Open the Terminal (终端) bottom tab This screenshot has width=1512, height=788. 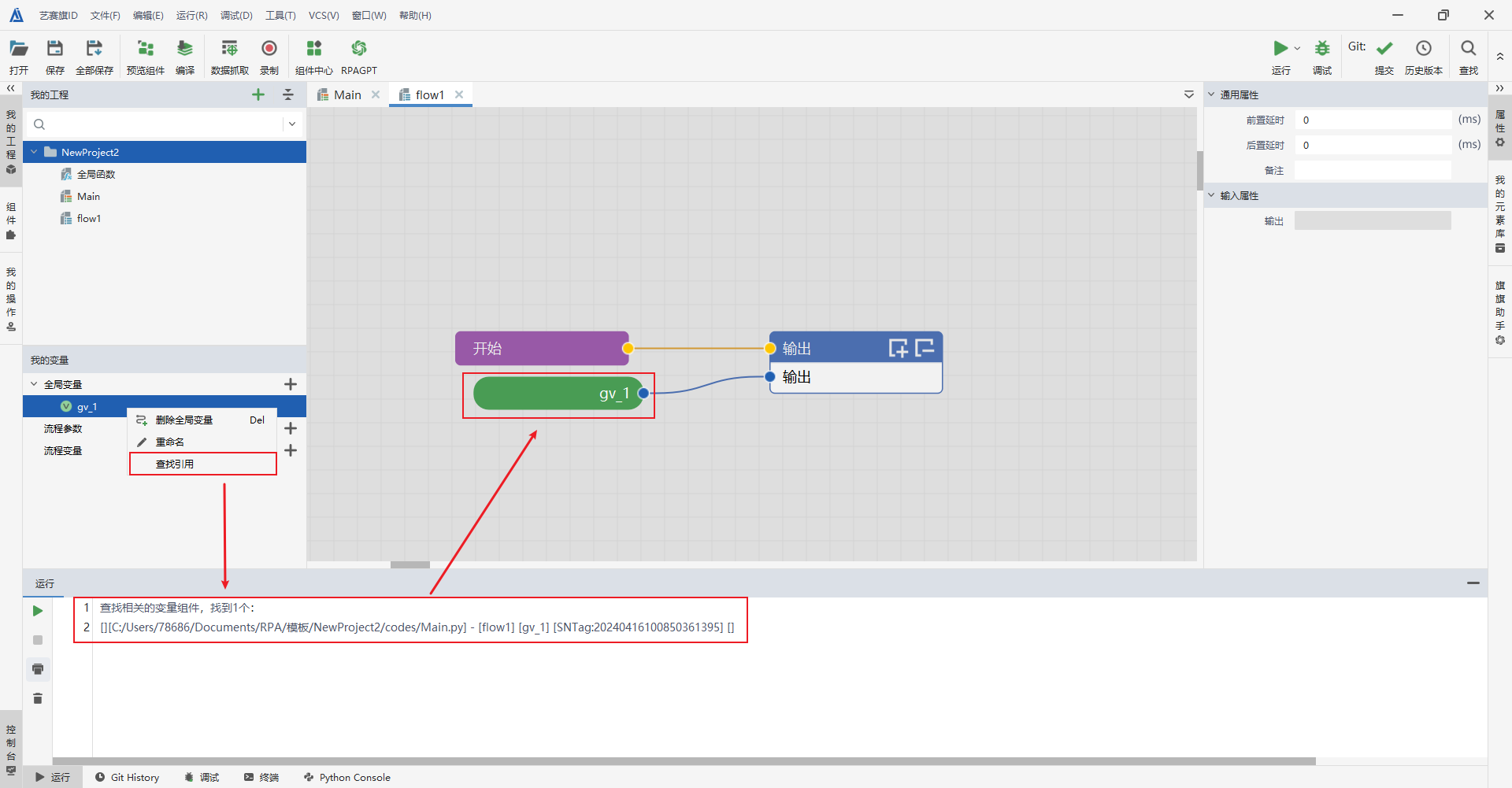pyautogui.click(x=261, y=777)
